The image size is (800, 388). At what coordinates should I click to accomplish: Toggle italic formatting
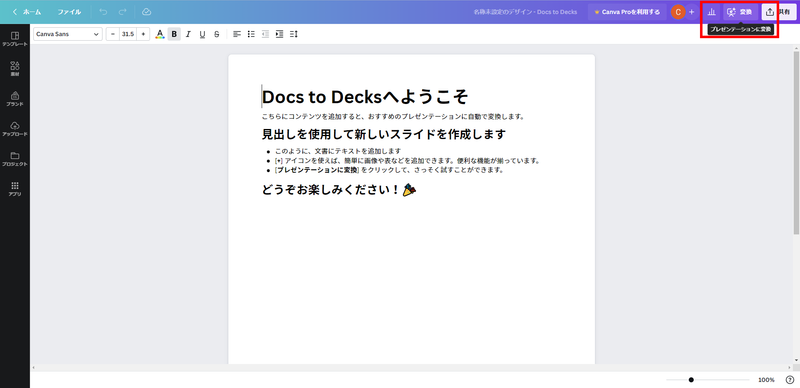[188, 34]
